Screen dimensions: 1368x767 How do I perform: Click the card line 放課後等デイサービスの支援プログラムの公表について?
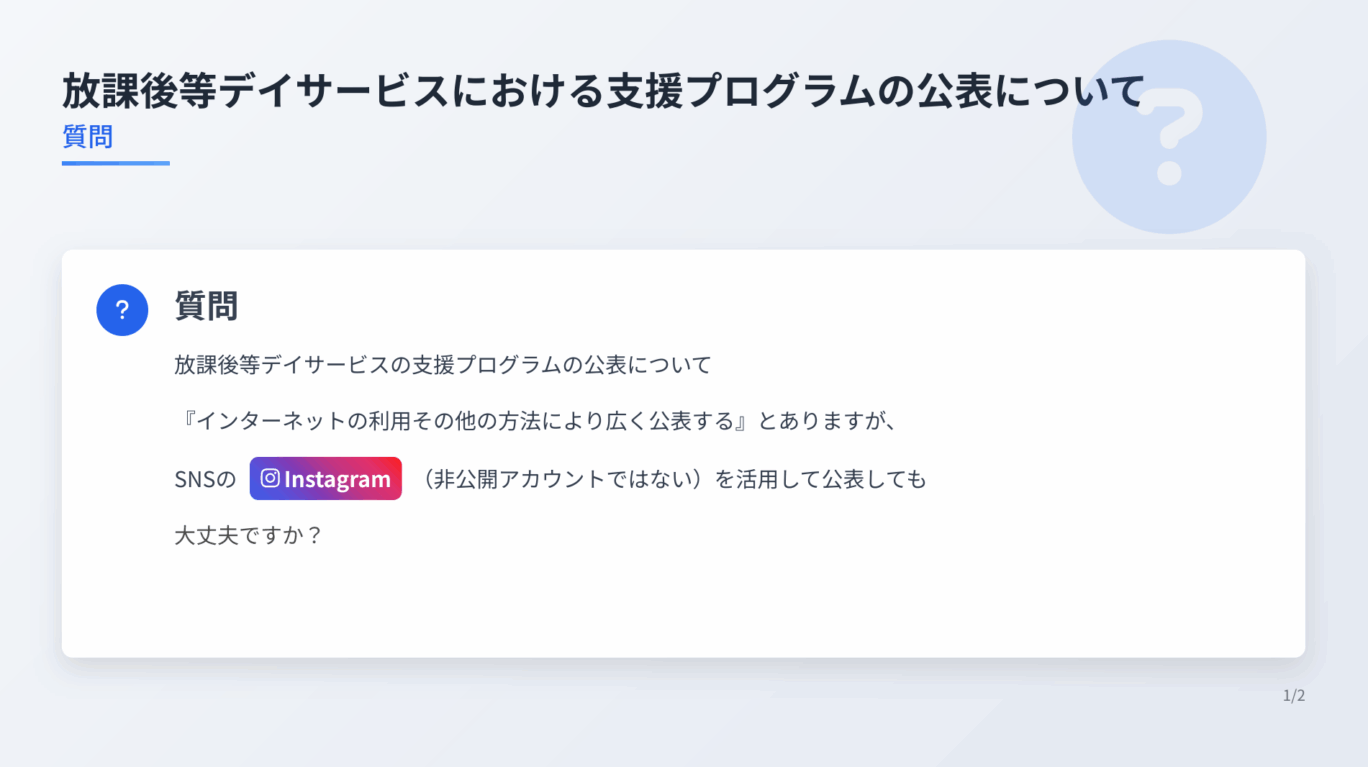[x=442, y=364]
